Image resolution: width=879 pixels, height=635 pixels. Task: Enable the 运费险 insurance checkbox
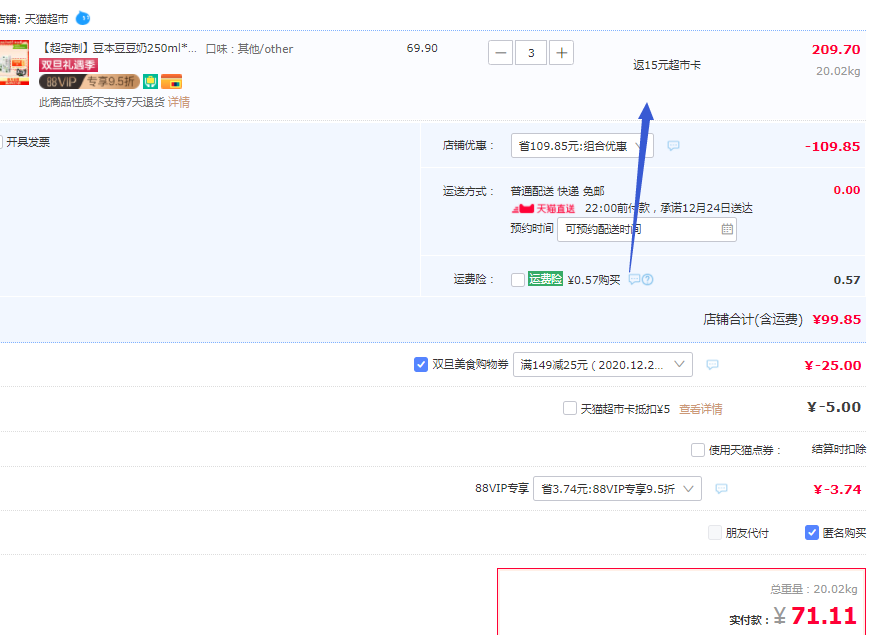point(518,280)
